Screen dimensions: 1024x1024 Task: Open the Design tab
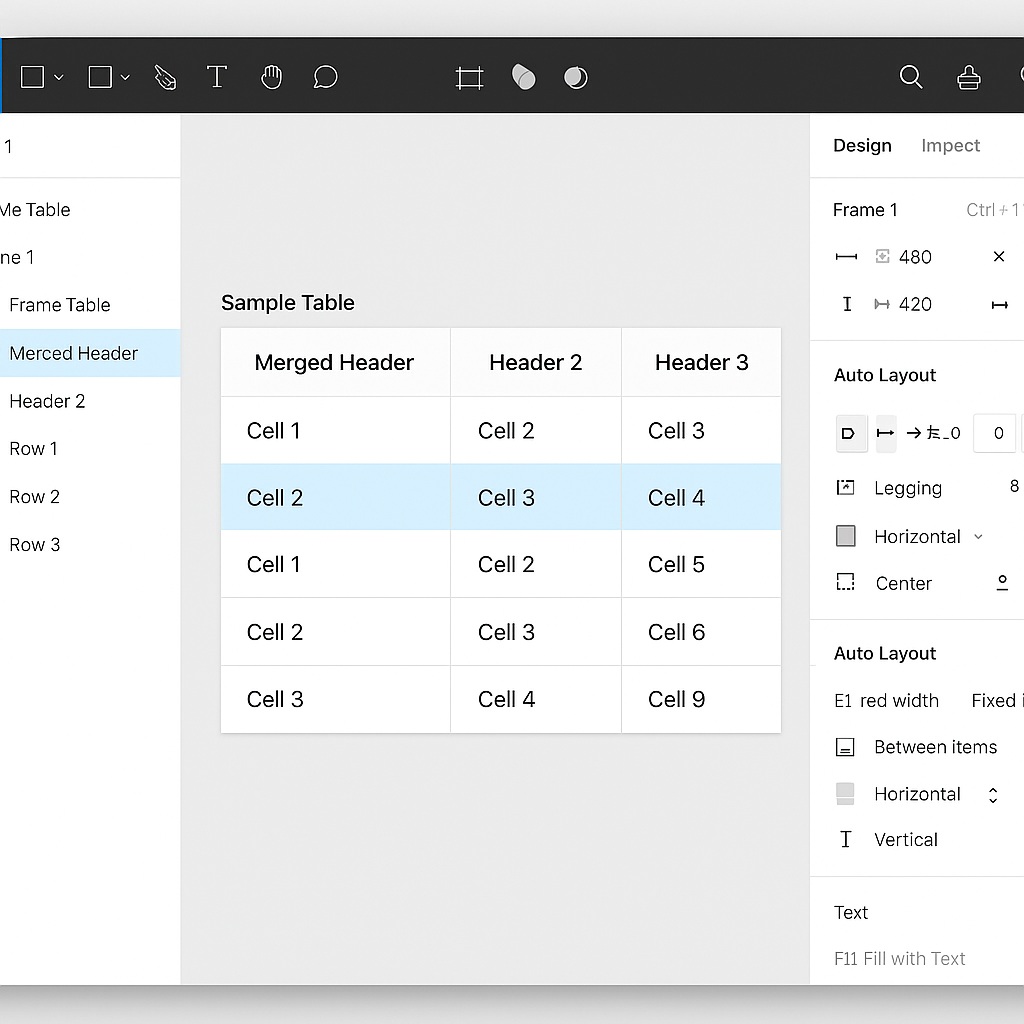[862, 145]
